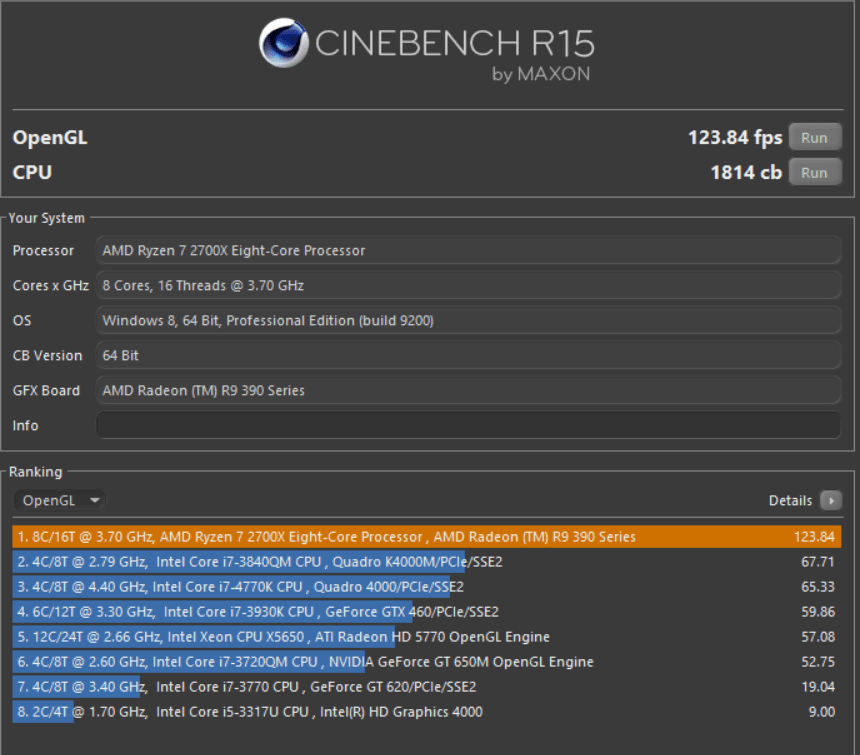The height and width of the screenshot is (755, 860).
Task: Select the i7-3770 GeForce GT 620 row
Action: (427, 687)
